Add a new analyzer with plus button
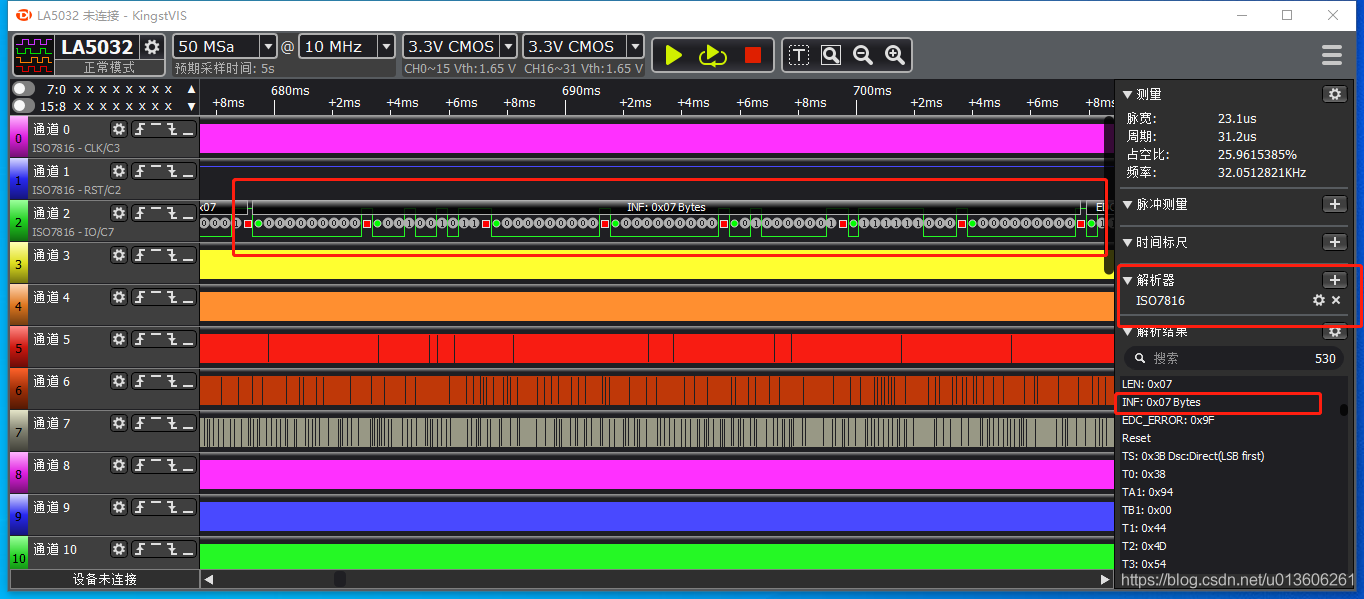 coord(1334,280)
